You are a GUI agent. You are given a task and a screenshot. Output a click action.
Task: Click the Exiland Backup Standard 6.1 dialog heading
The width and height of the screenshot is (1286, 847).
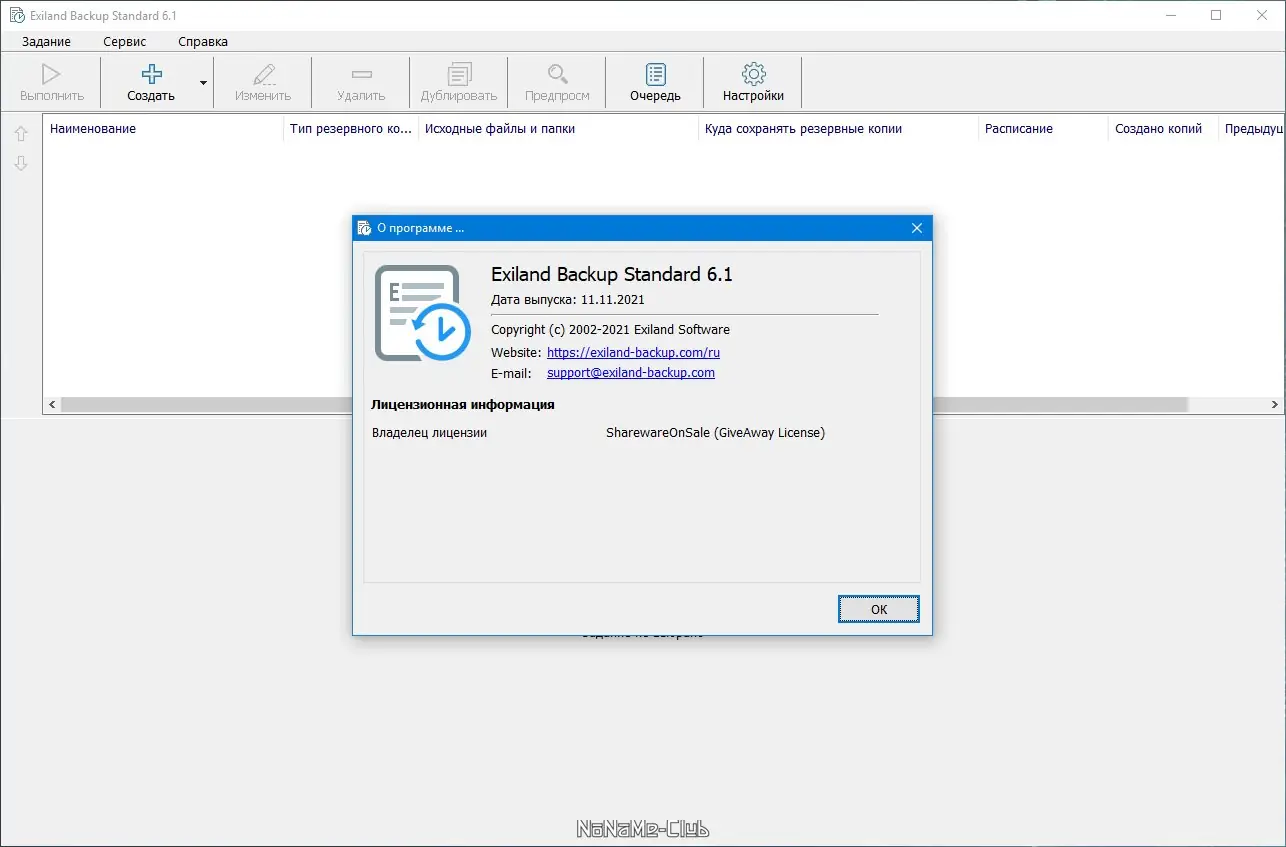tap(612, 274)
